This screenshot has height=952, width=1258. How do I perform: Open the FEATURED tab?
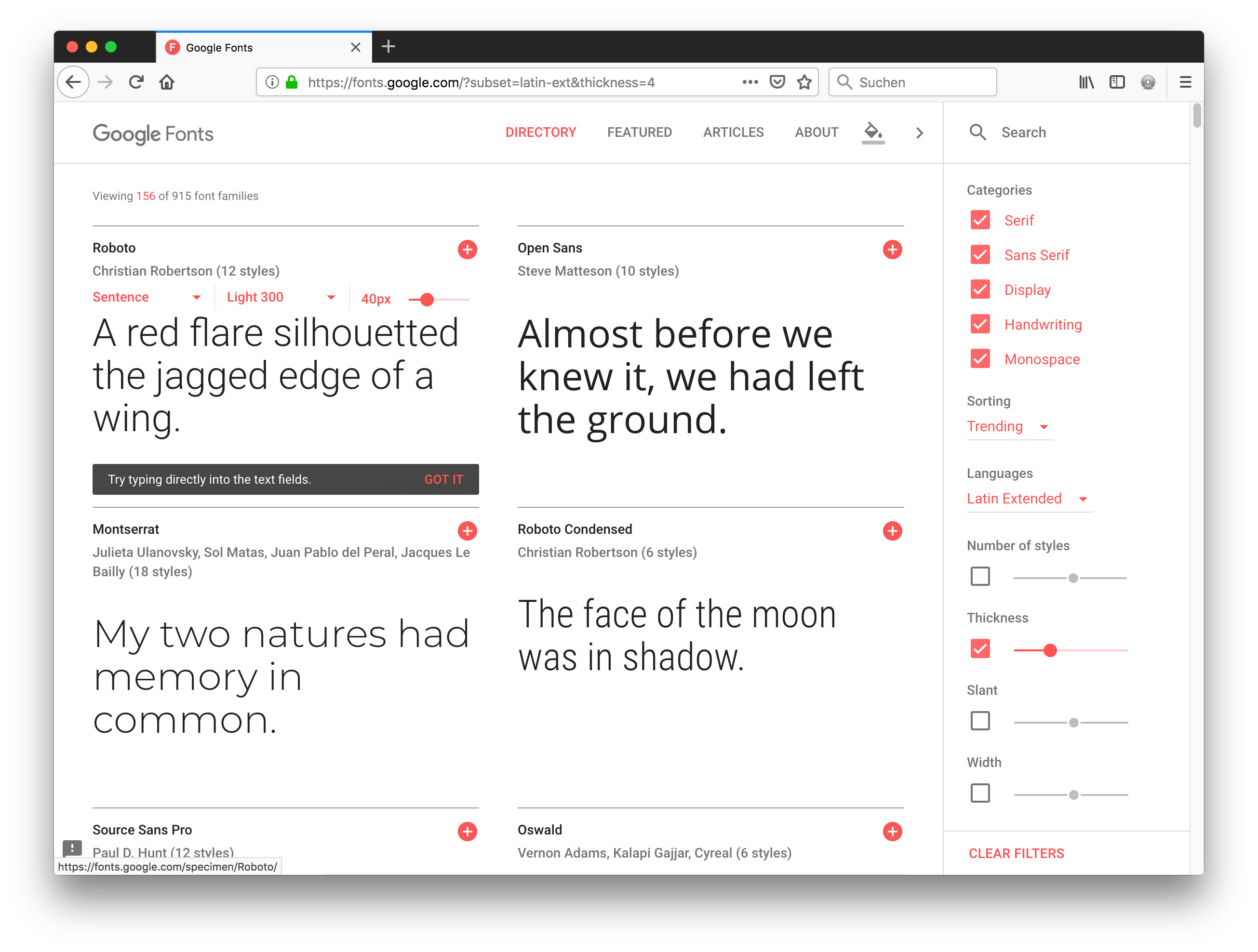pyautogui.click(x=639, y=132)
